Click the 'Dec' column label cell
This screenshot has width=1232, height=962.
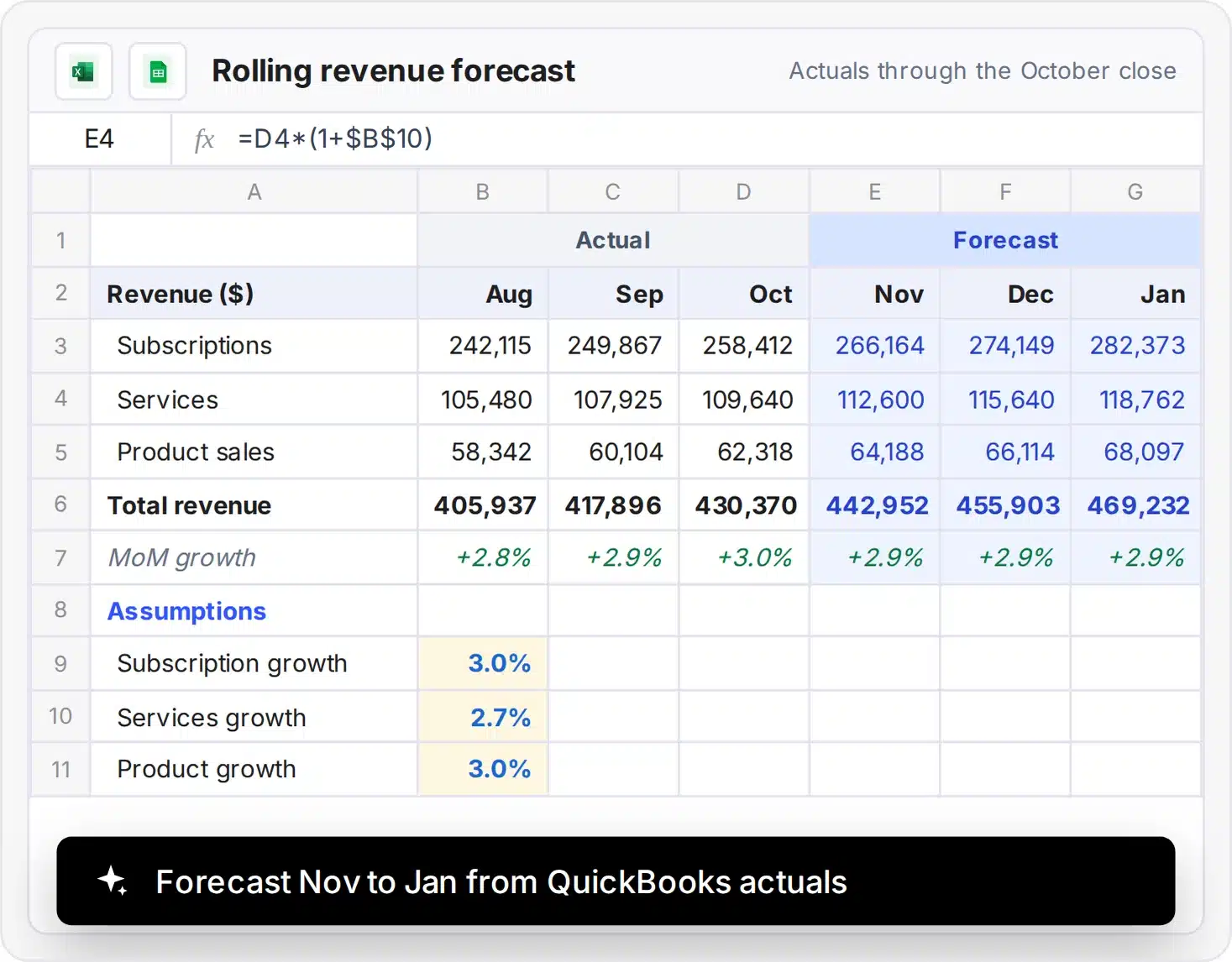(1005, 294)
